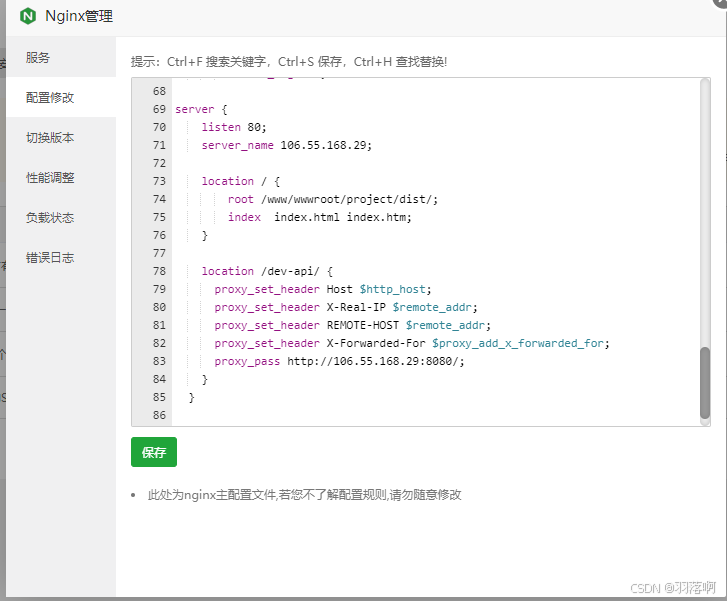Click the green 保存 button

(x=154, y=452)
